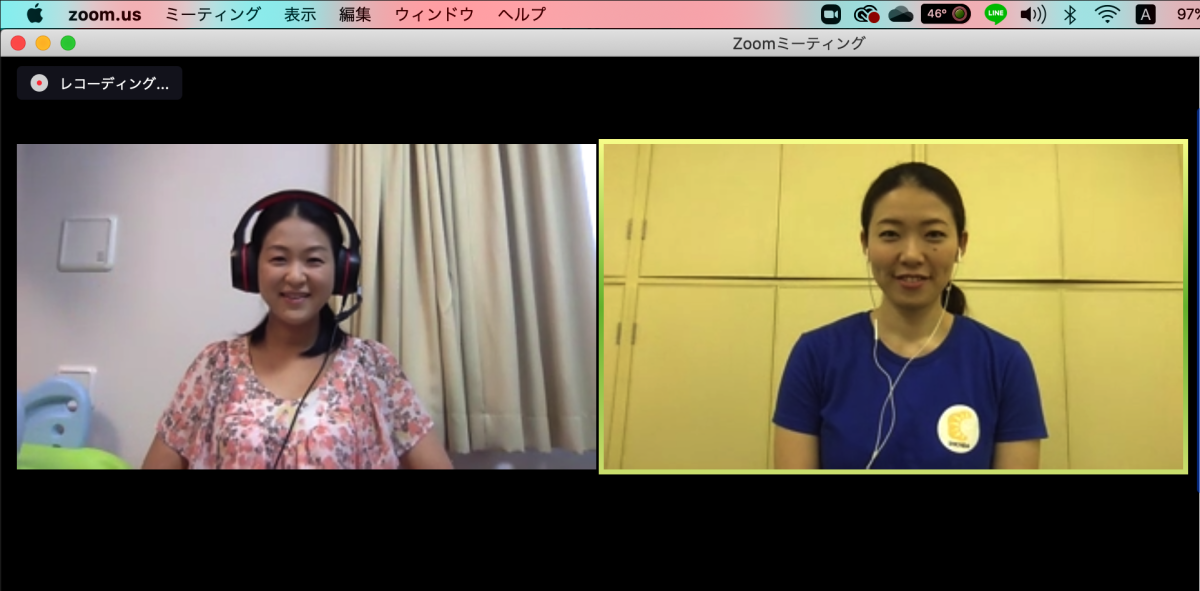Viewport: 1200px width, 591px height.
Task: Open the Creative Cloud status icon
Action: pyautogui.click(x=866, y=14)
